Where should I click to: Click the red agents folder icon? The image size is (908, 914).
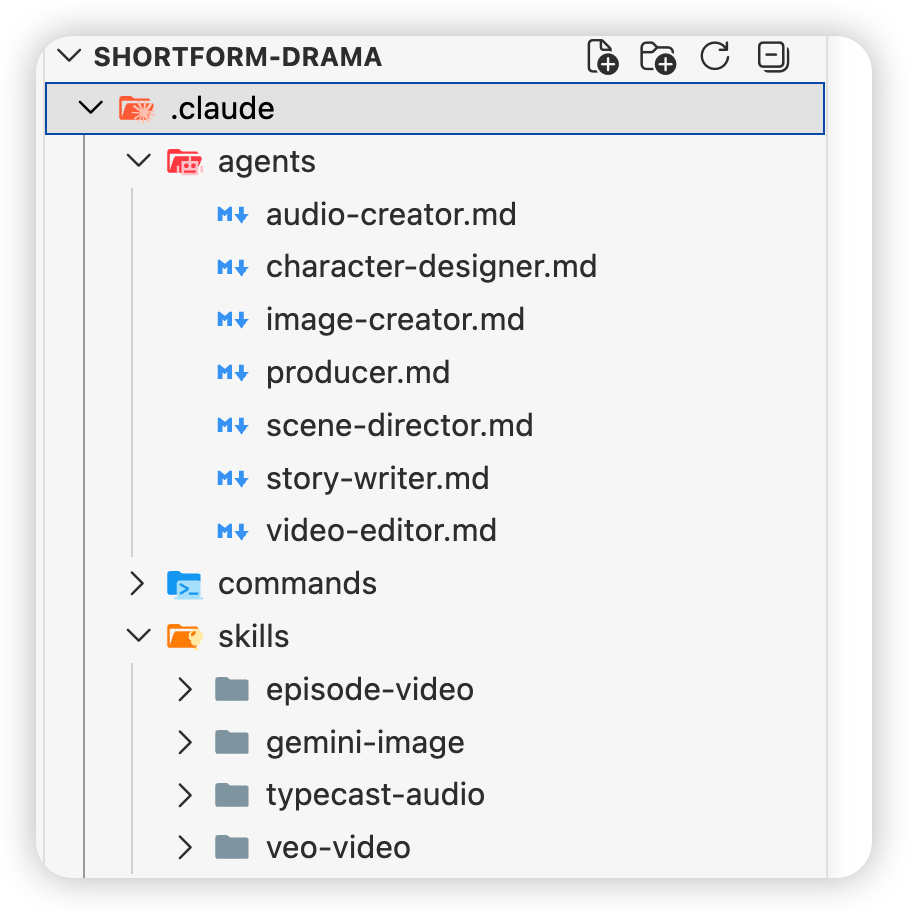tap(184, 161)
